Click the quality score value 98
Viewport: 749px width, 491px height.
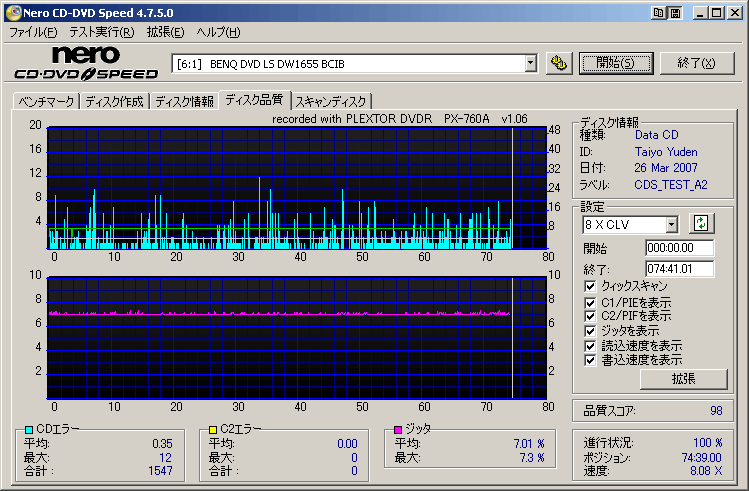coord(716,411)
